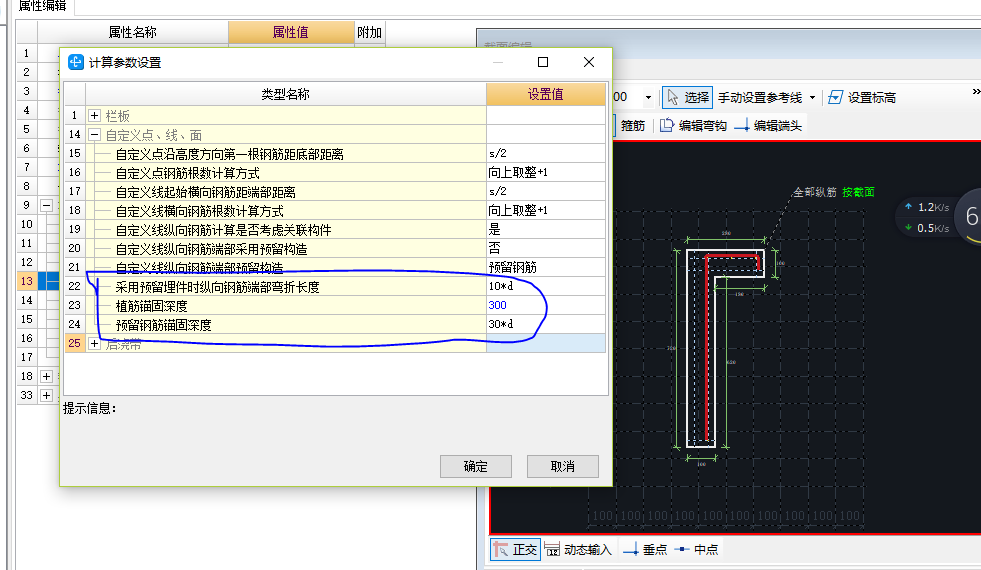The image size is (981, 570).
Task: Click 全部纵筋 label in section drawing
Action: 815,192
